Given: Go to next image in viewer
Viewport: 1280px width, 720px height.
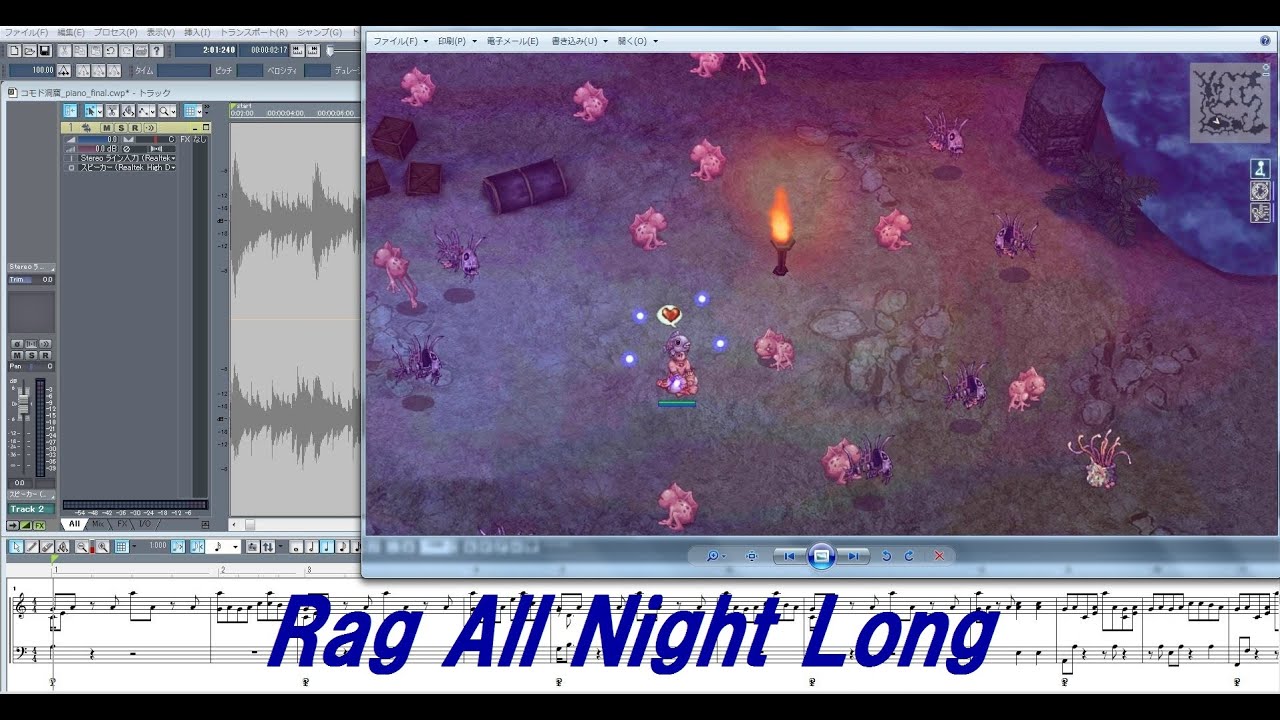Looking at the screenshot, I should coord(853,556).
